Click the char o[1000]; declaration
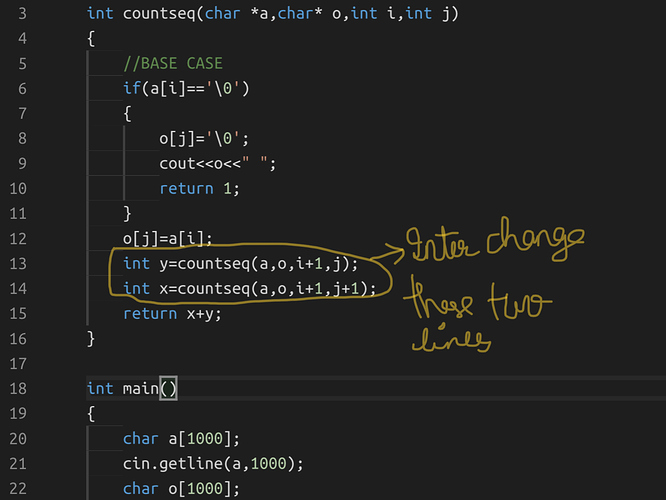The image size is (666, 500). click(181, 489)
